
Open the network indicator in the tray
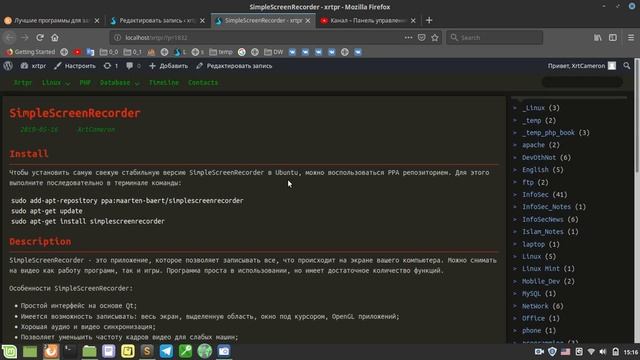[x=591, y=351]
